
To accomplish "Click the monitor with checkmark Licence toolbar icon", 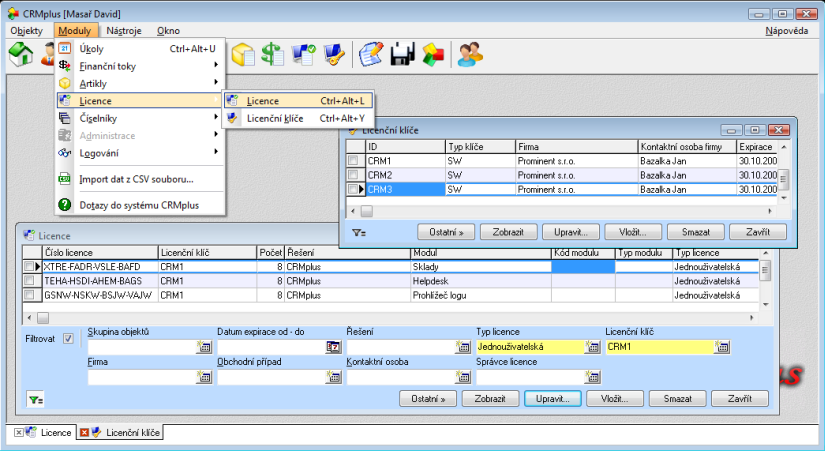I will (x=304, y=54).
